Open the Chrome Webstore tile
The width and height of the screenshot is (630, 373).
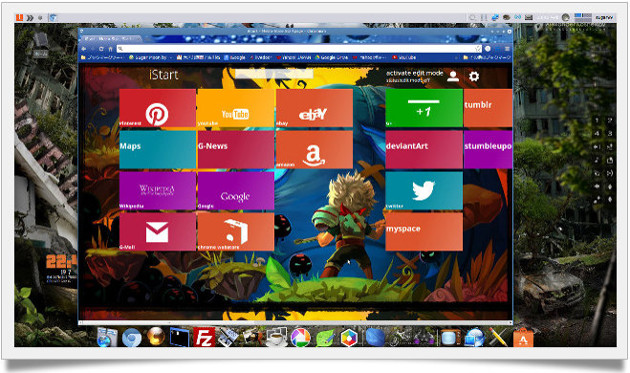(235, 232)
